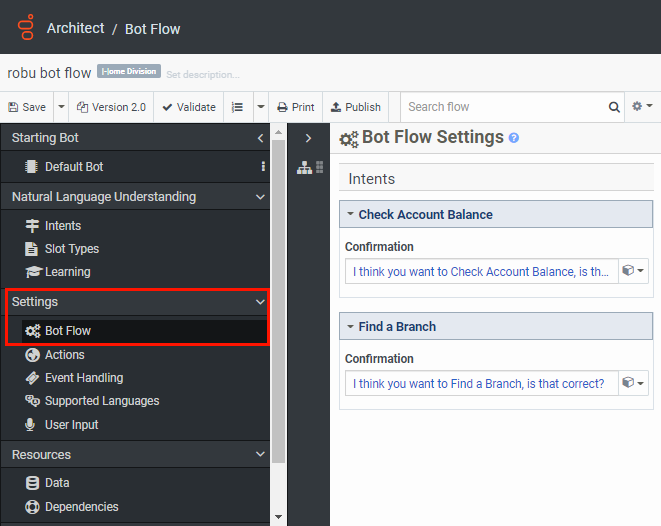Open Slot Types in the sidebar
Screen dimensions: 661x526
[x=71, y=249]
